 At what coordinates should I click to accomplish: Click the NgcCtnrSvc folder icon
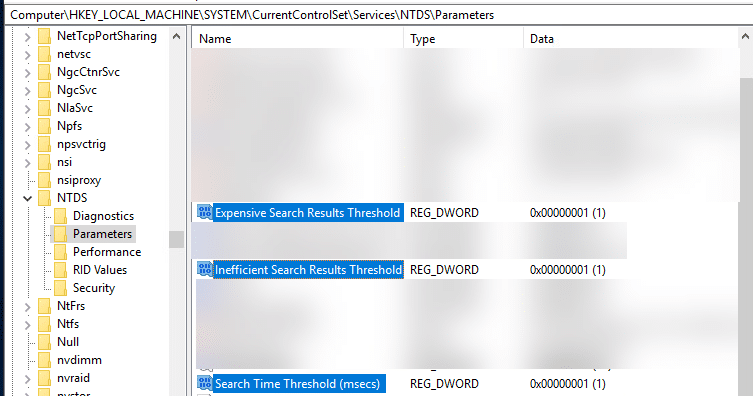(x=44, y=72)
